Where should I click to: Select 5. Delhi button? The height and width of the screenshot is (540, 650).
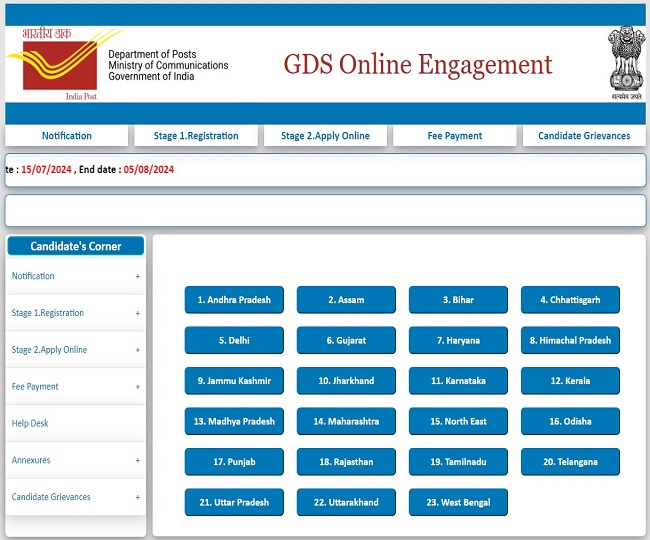234,340
